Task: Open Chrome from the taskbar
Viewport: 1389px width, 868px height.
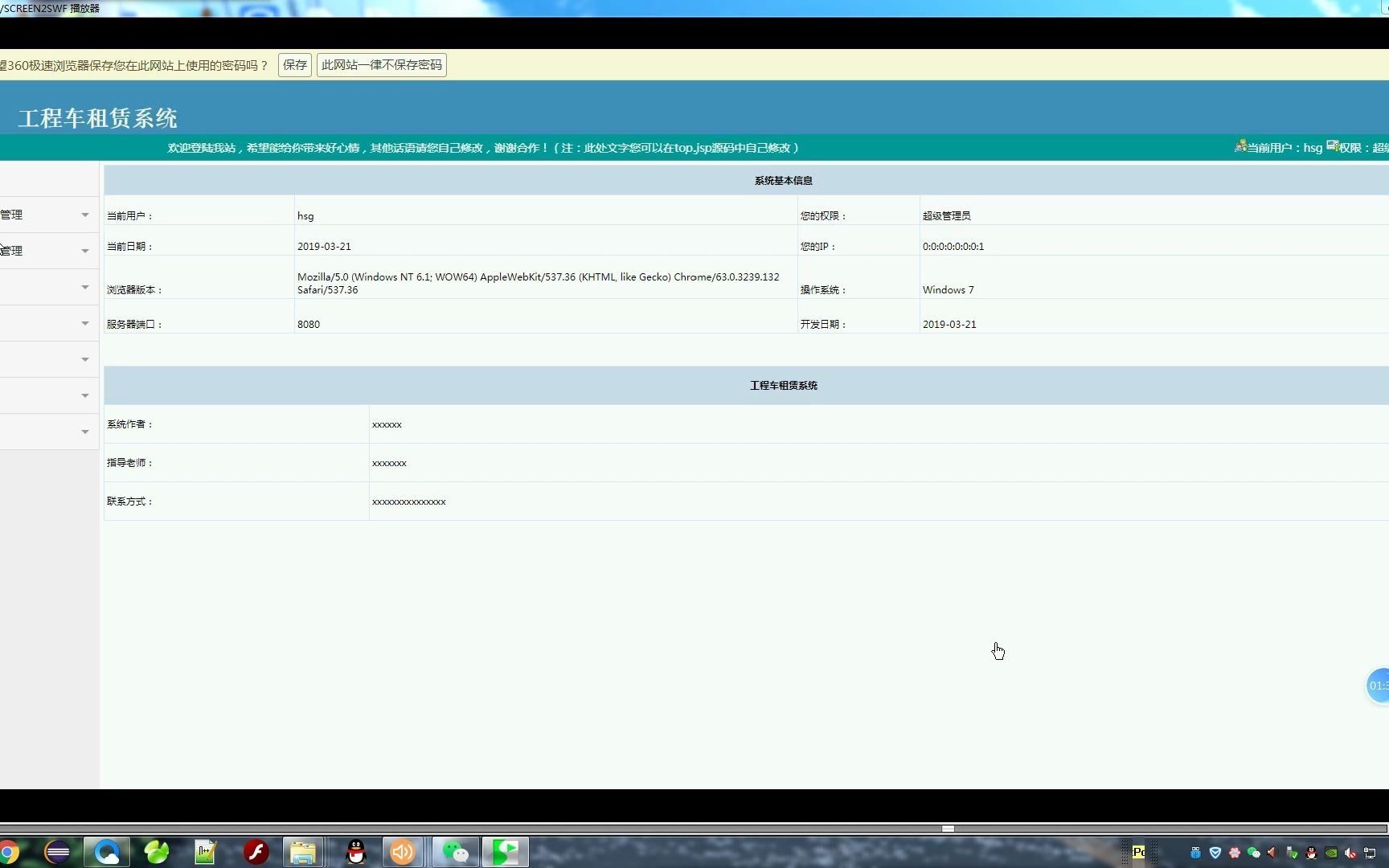Action: (8, 852)
